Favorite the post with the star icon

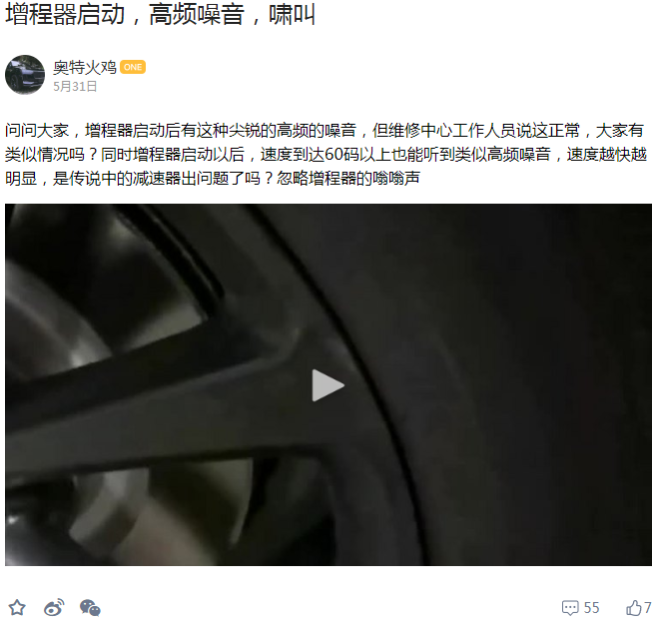tap(17, 608)
